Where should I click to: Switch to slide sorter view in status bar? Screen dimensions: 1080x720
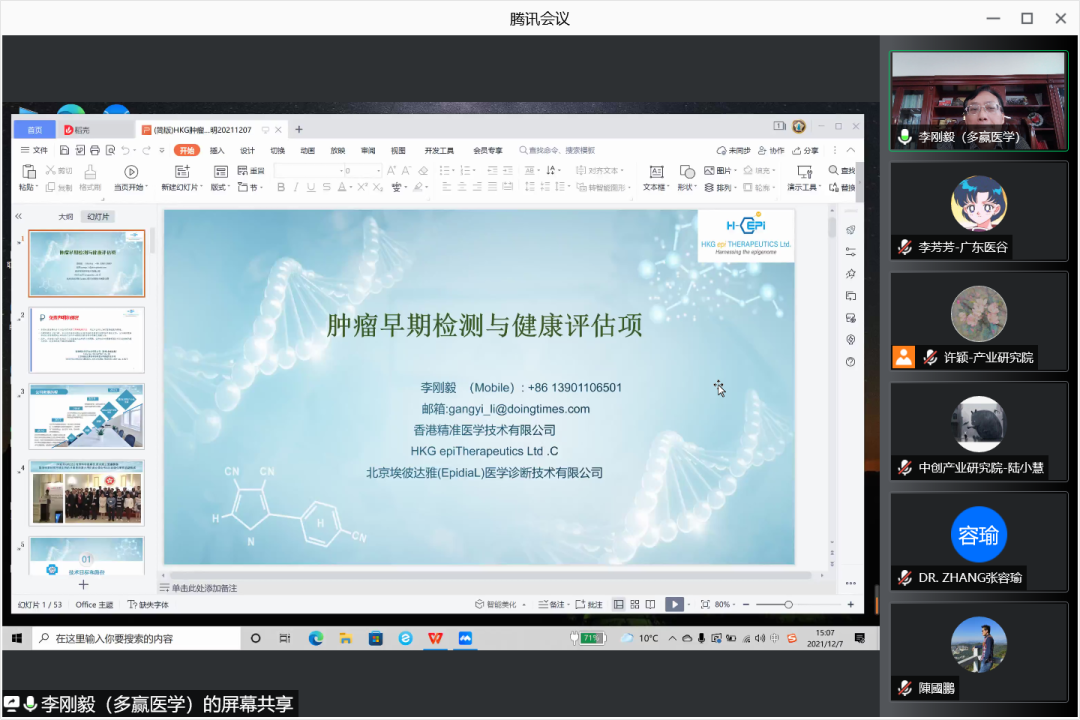click(637, 605)
